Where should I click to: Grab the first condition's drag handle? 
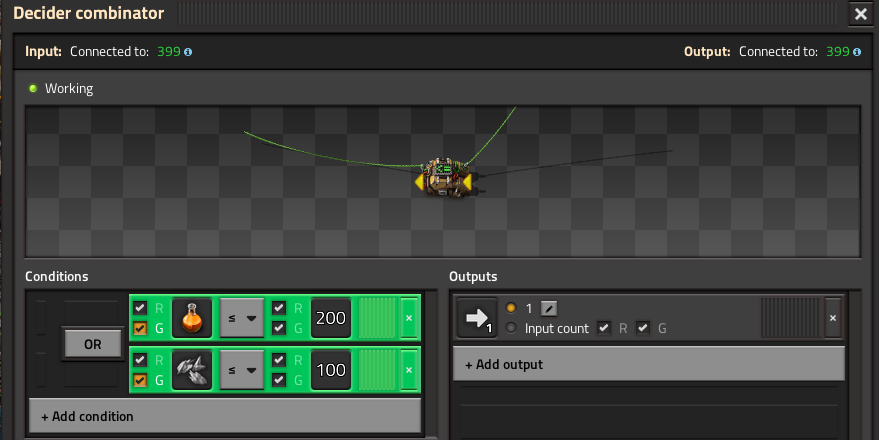377,318
